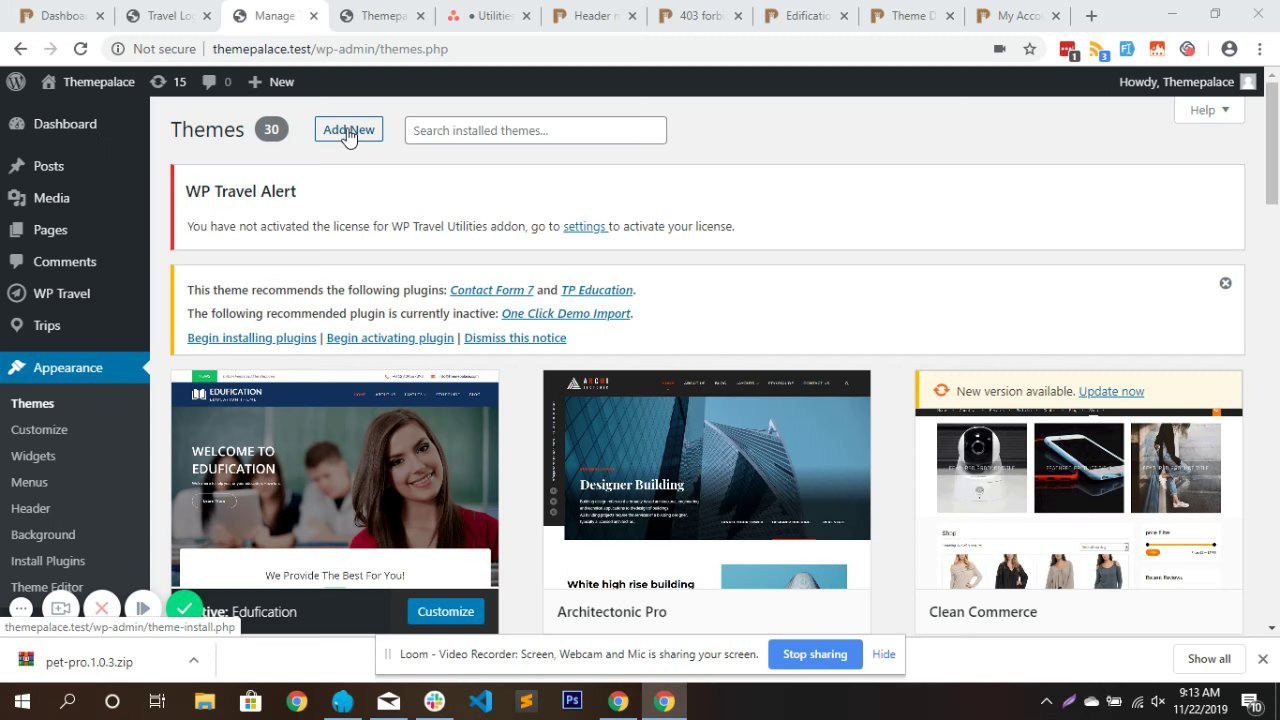
Task: Click the browser back arrow
Action: [20, 49]
